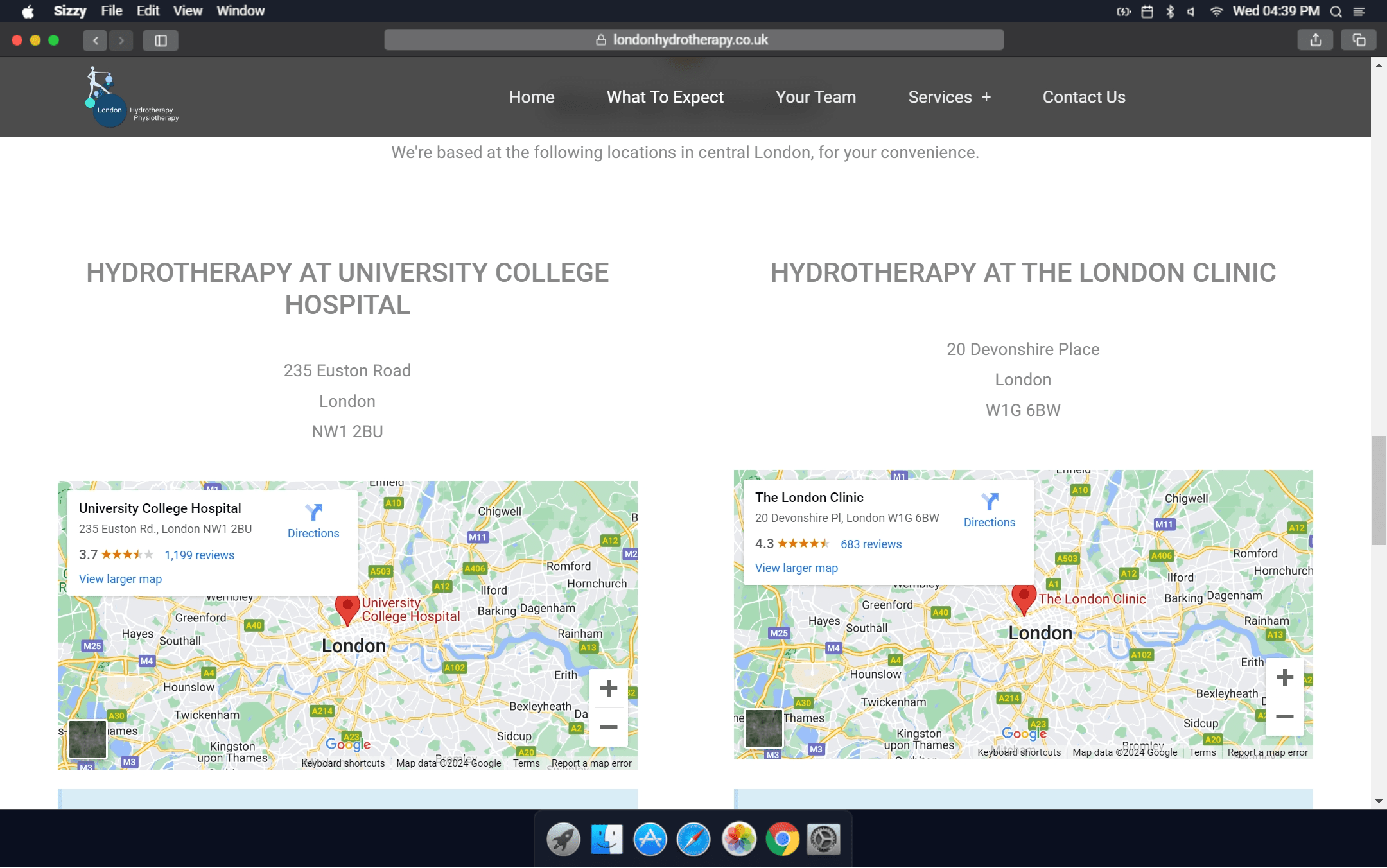Viewport: 1387px width, 868px height.
Task: Open the What To Expect page
Action: (x=665, y=97)
